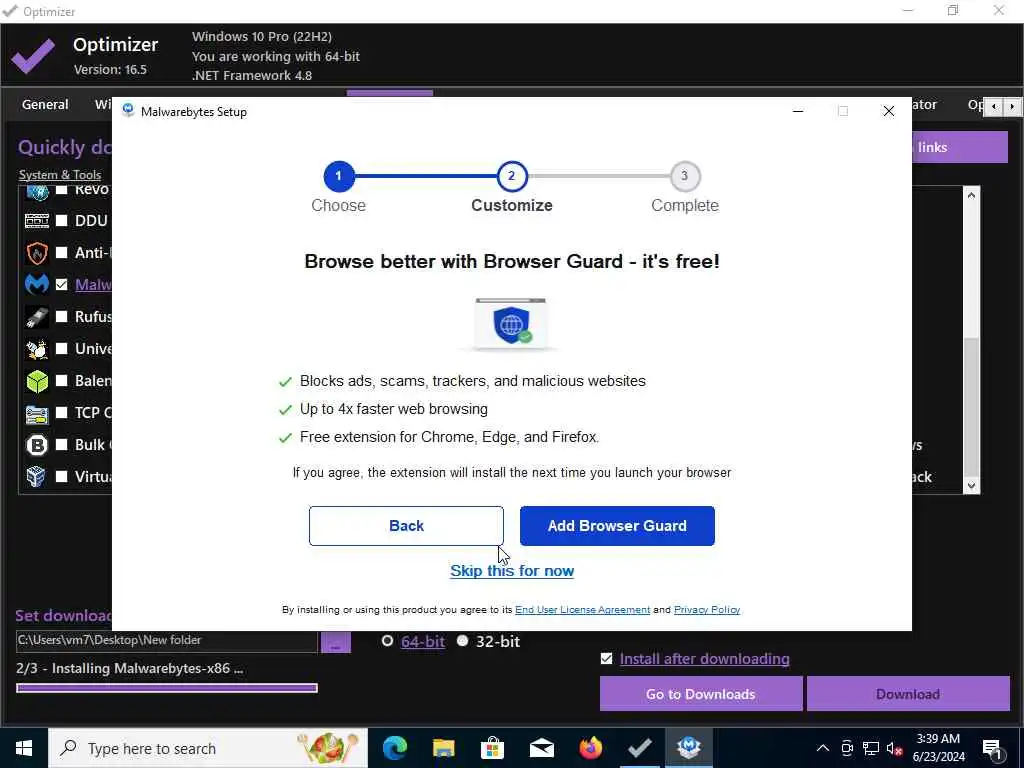Click list scrollbar down arrow

[971, 485]
